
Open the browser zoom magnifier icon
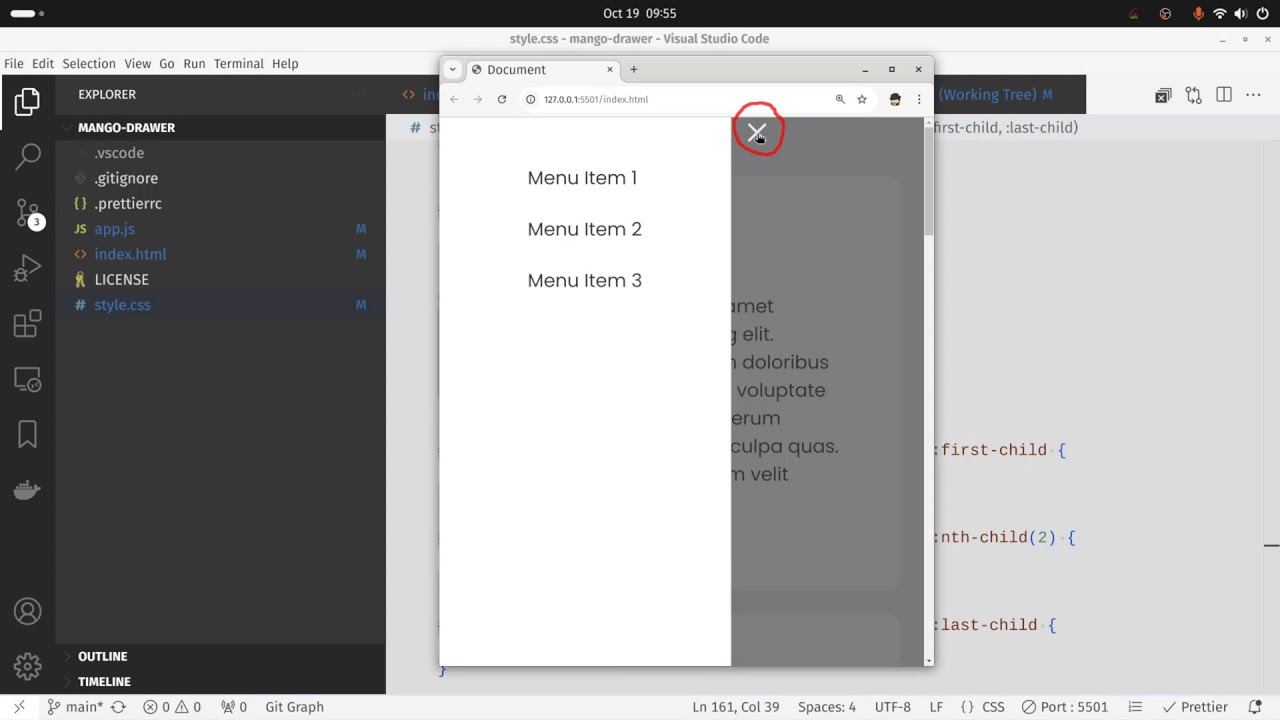pos(840,99)
